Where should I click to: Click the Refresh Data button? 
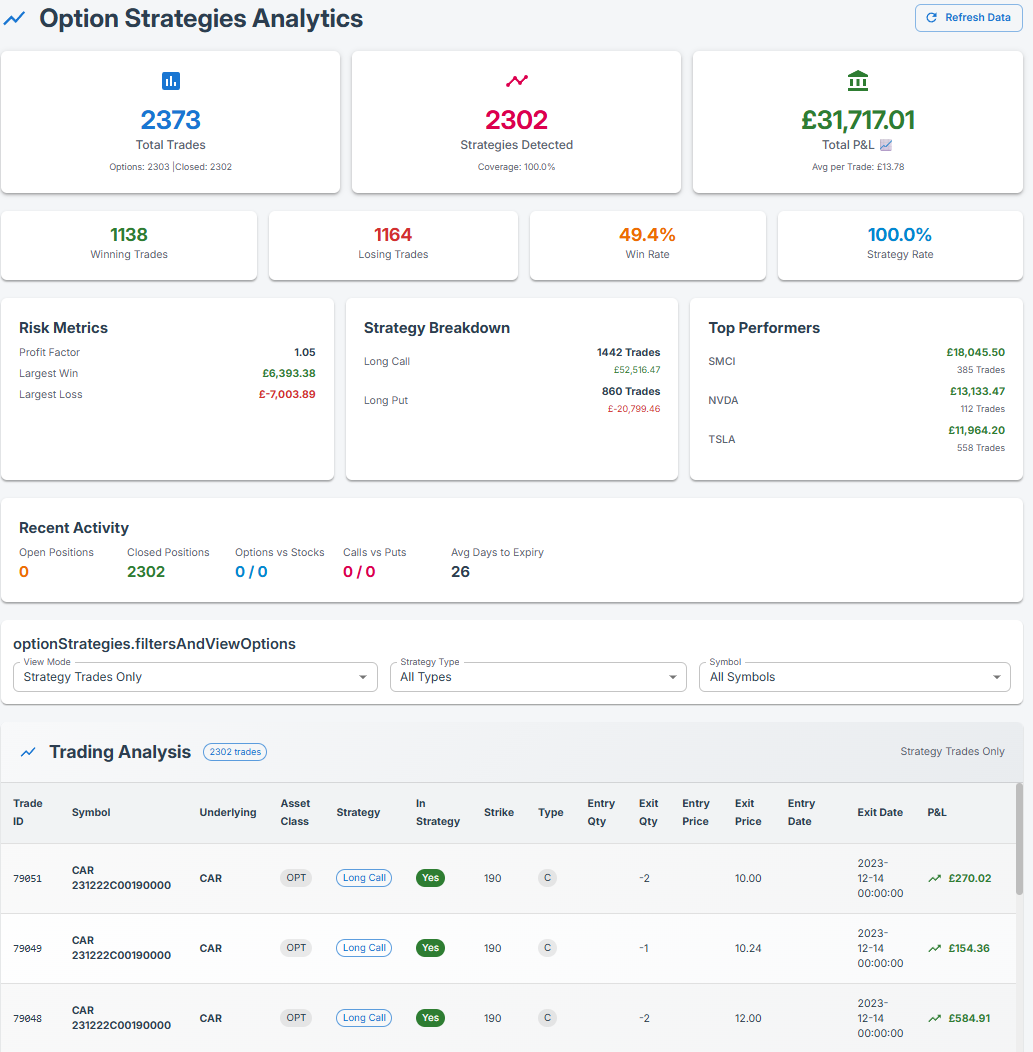[968, 18]
